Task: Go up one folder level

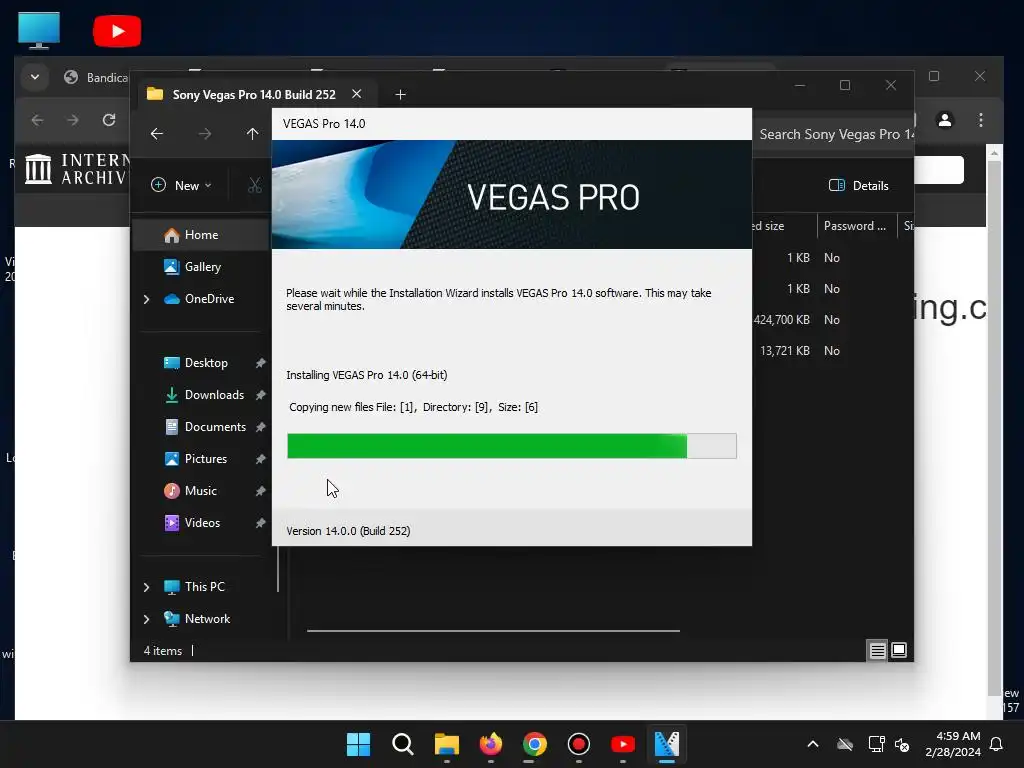Action: (x=253, y=134)
